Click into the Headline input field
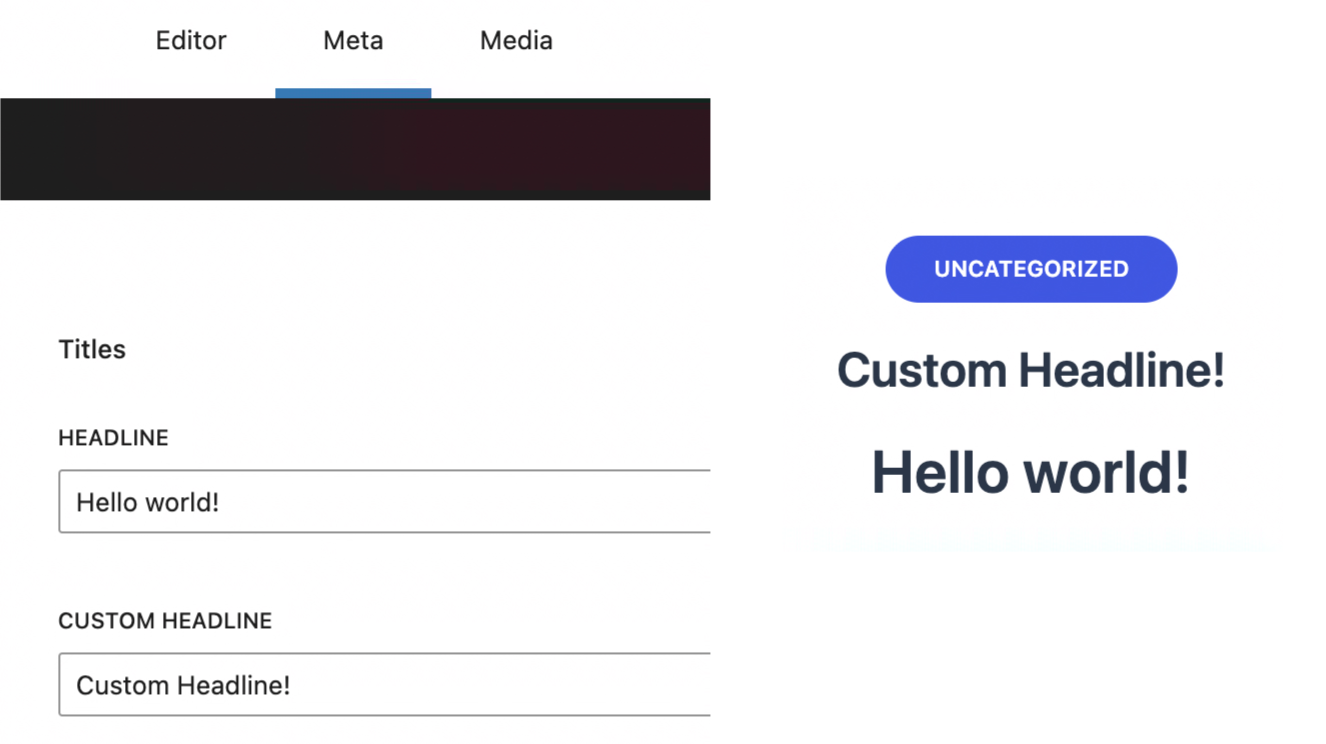This screenshot has height=744, width=1326. (384, 502)
